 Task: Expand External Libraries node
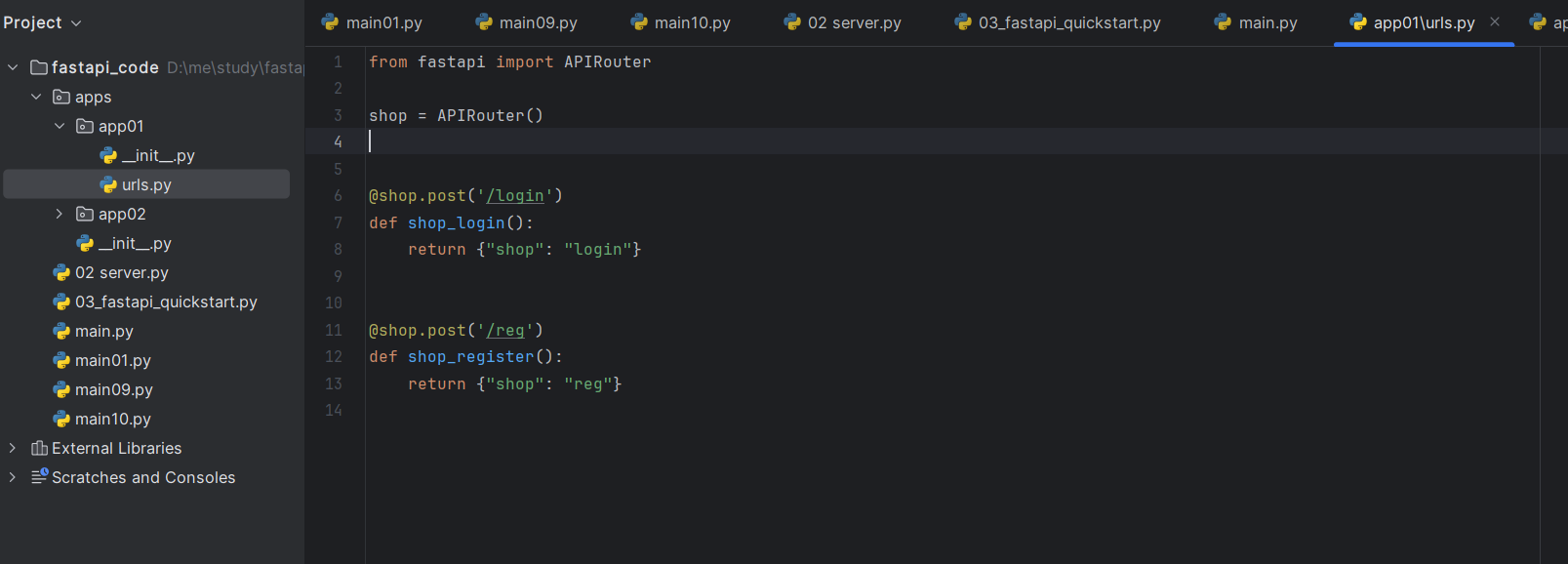(x=13, y=448)
